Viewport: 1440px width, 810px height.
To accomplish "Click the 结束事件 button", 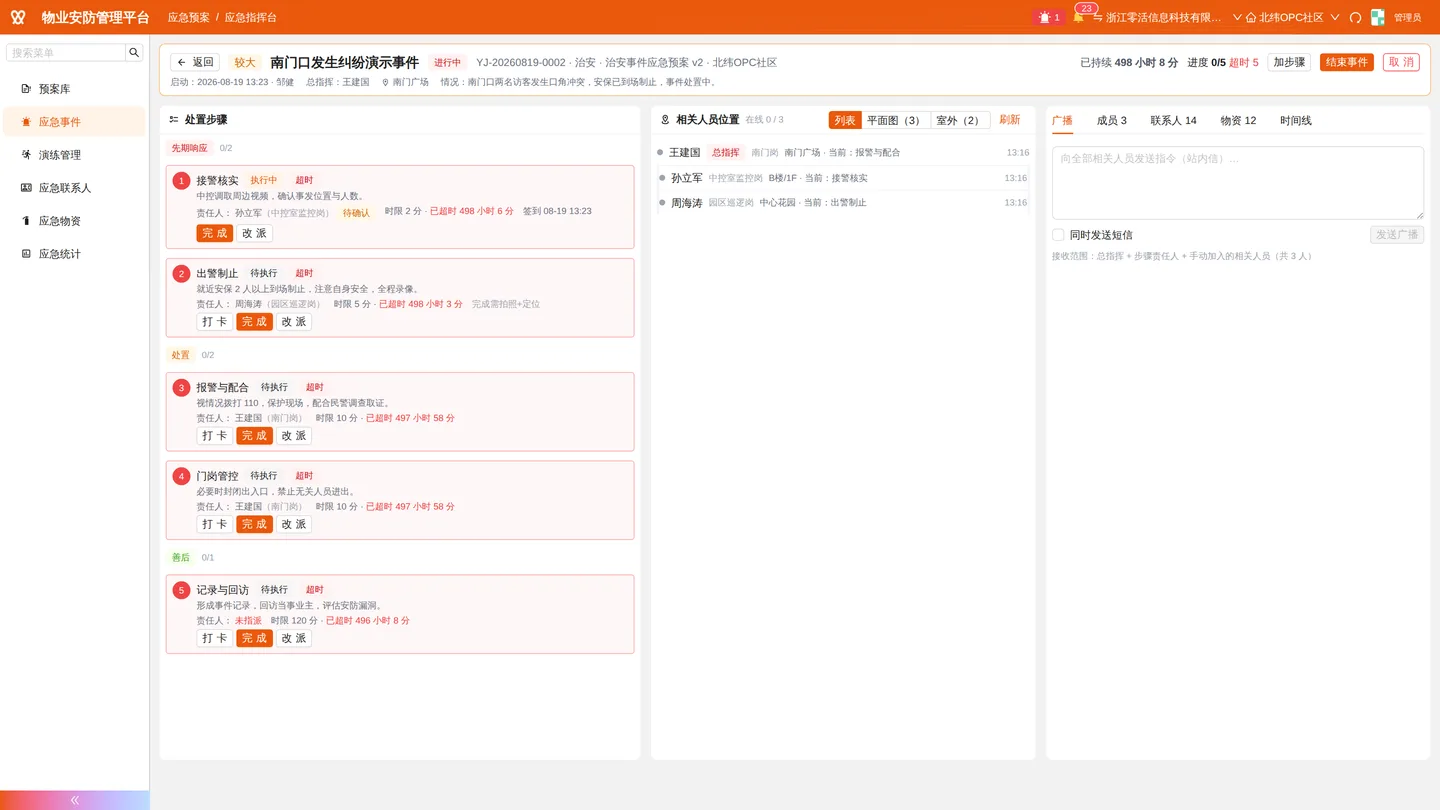I will point(1347,62).
